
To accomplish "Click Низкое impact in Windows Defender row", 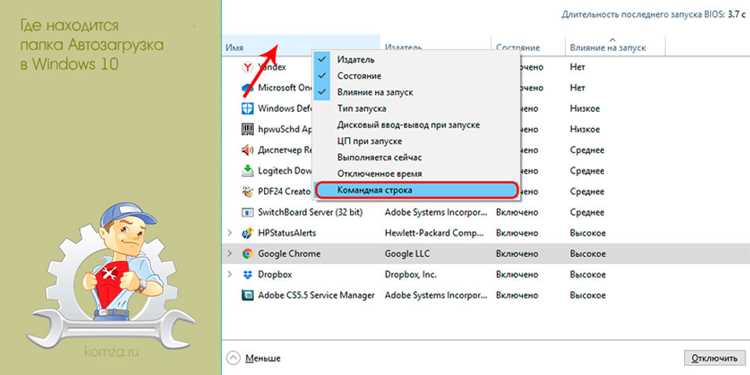I will pyautogui.click(x=585, y=109).
